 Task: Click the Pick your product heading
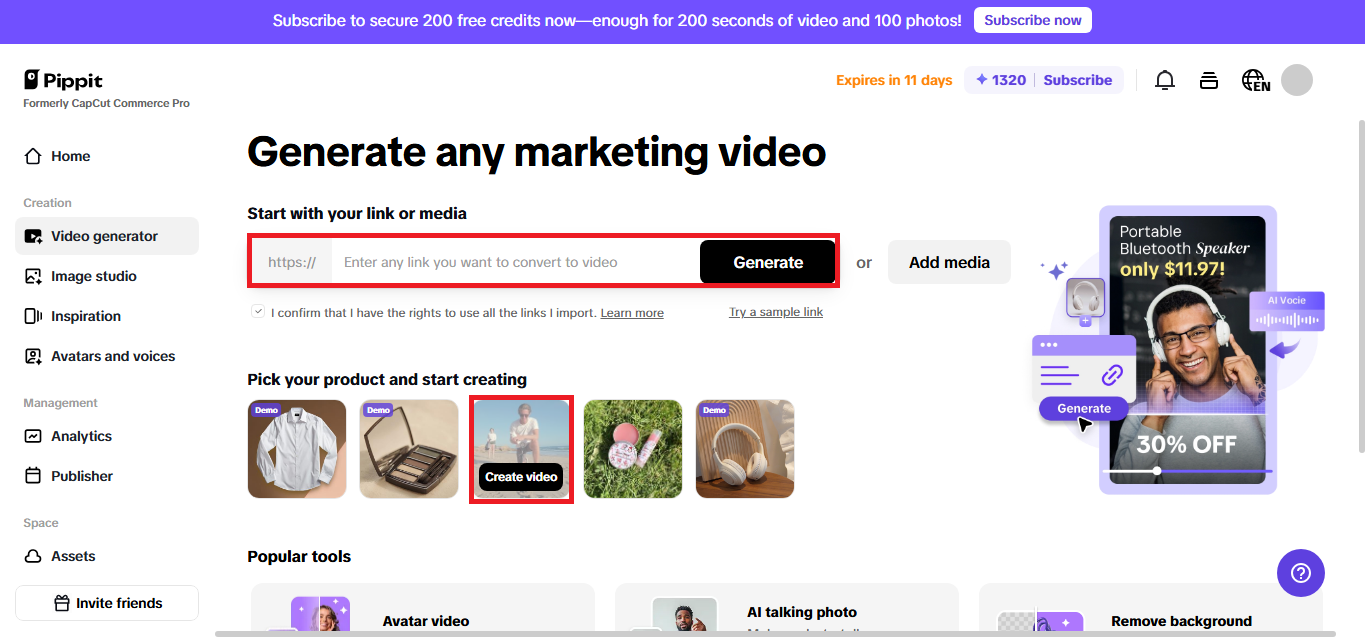pyautogui.click(x=387, y=379)
